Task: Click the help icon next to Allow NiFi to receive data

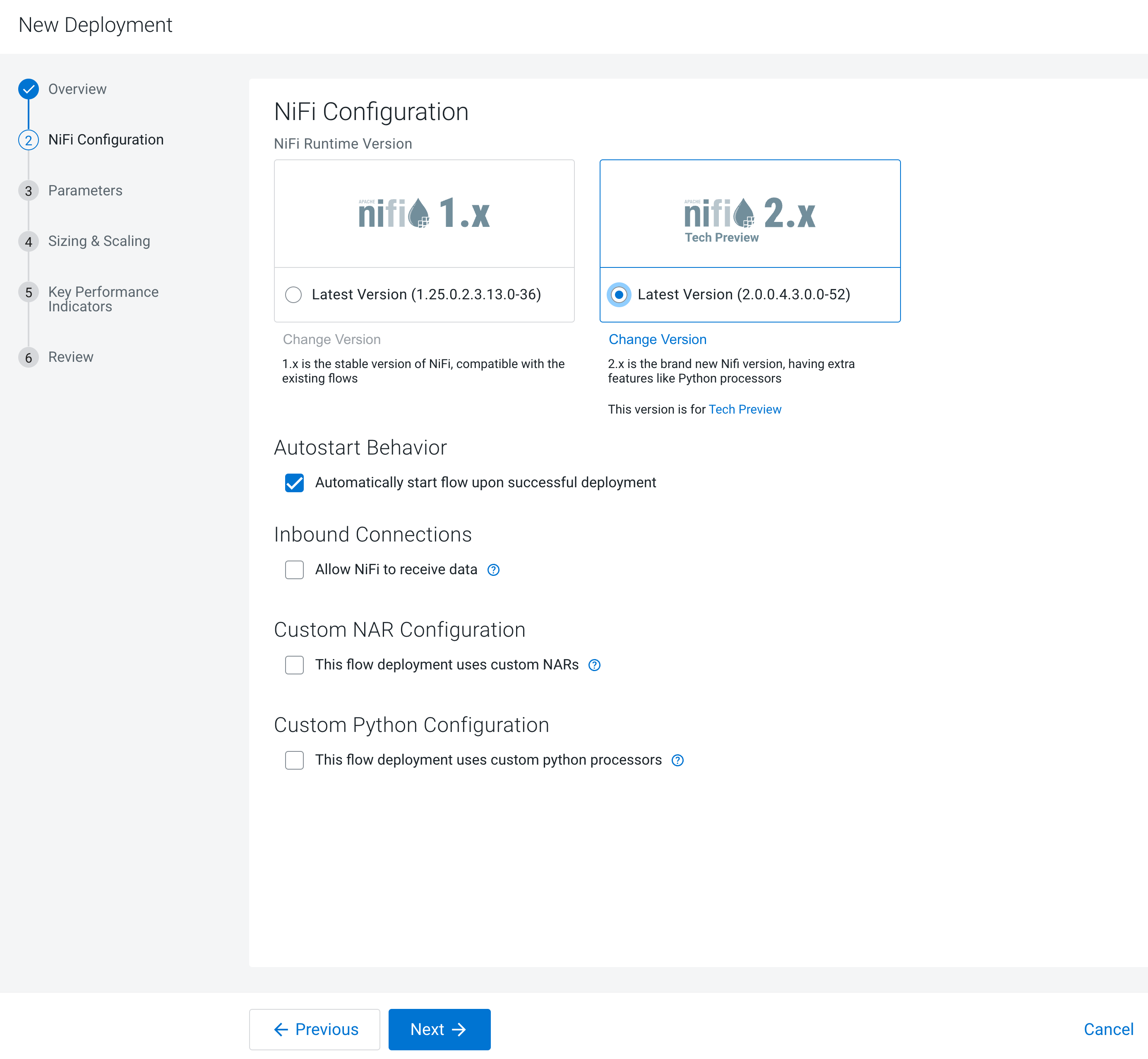Action: click(493, 570)
